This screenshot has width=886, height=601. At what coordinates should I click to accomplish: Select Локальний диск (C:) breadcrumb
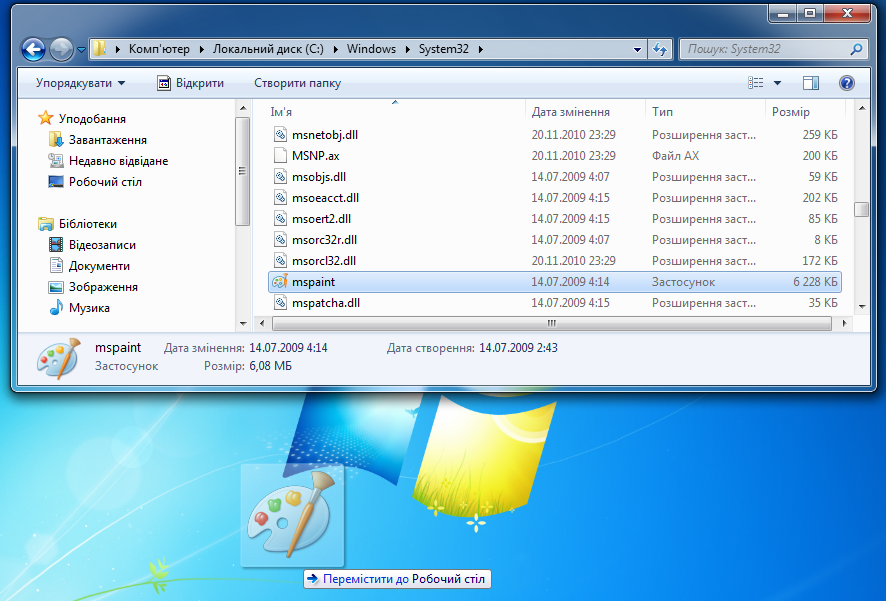268,49
